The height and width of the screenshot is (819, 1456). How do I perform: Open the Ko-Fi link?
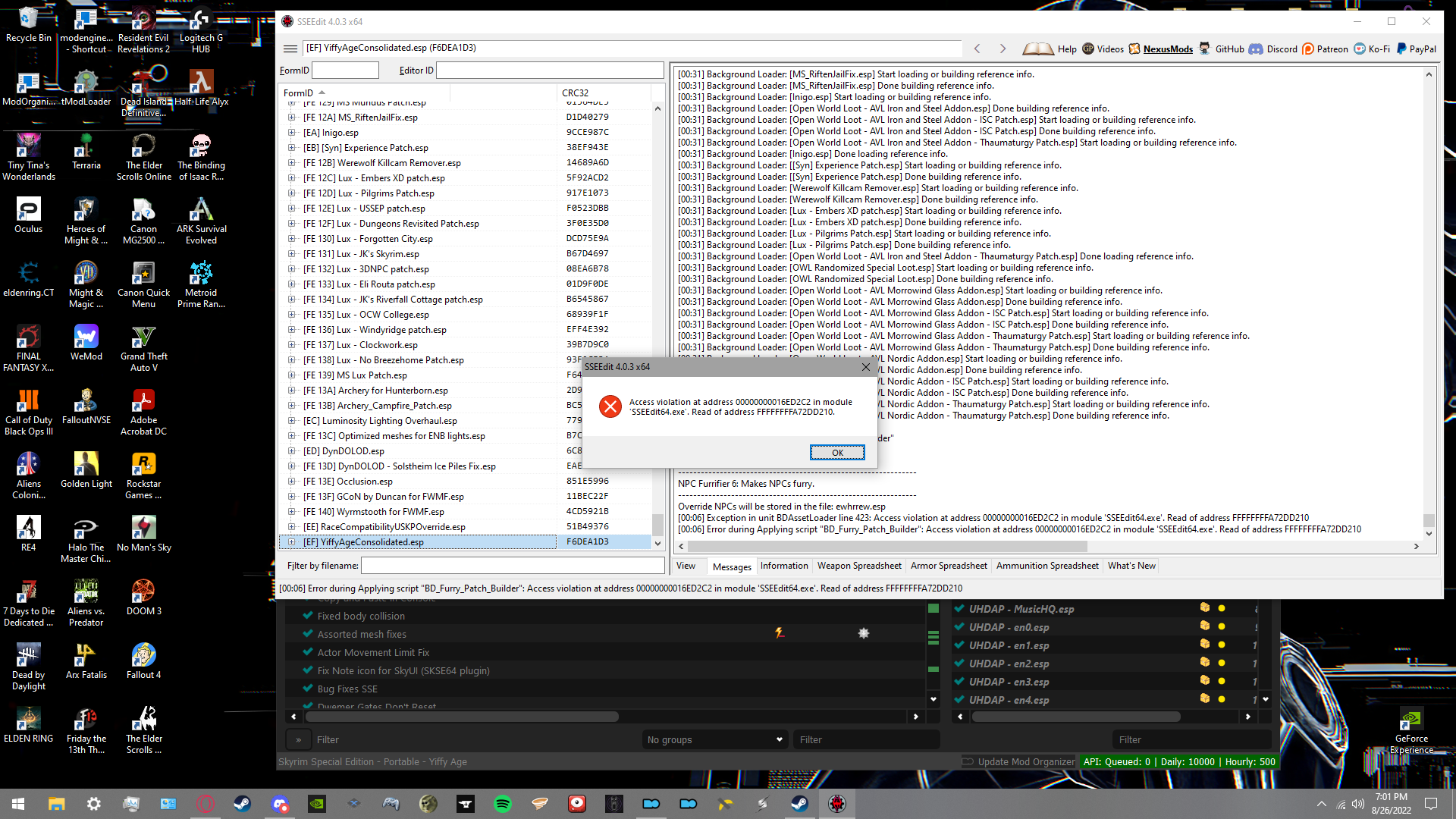[1372, 49]
